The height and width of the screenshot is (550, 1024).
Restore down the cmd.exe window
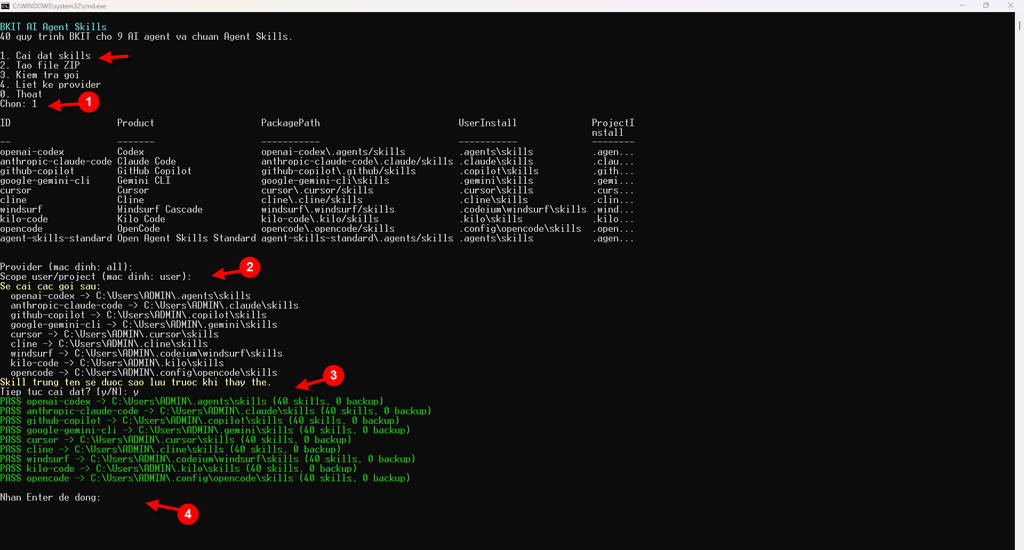tap(985, 5)
